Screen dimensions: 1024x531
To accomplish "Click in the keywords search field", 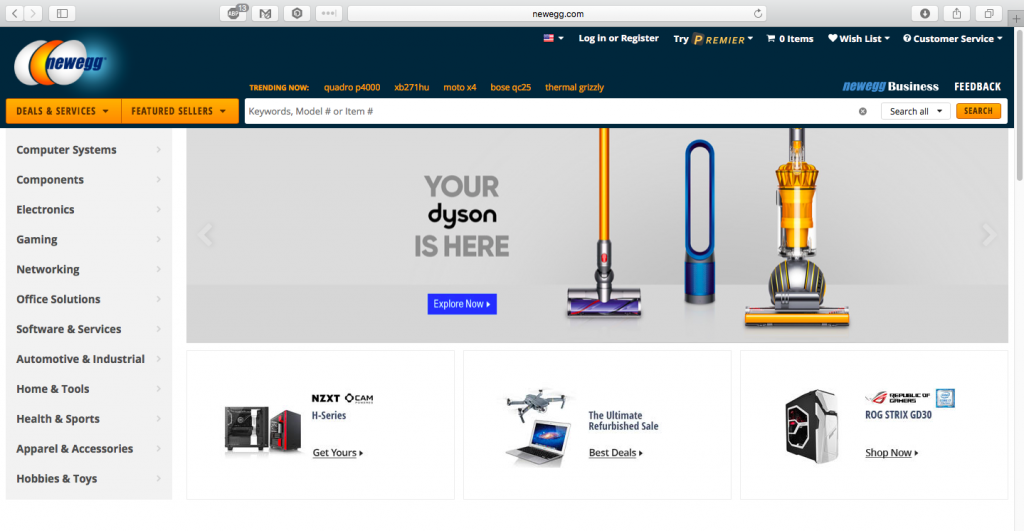I will click(x=549, y=112).
